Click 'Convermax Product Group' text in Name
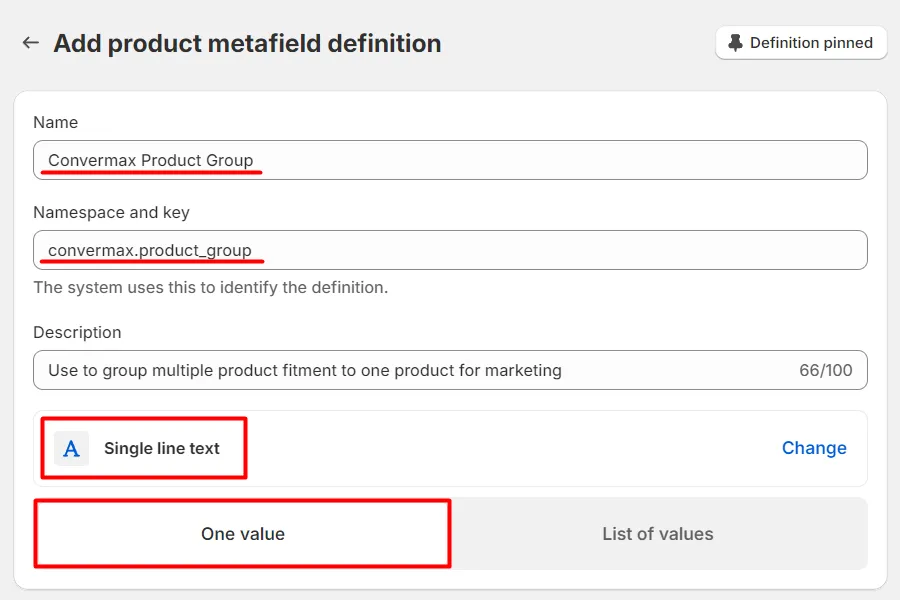The width and height of the screenshot is (900, 600). click(x=150, y=160)
